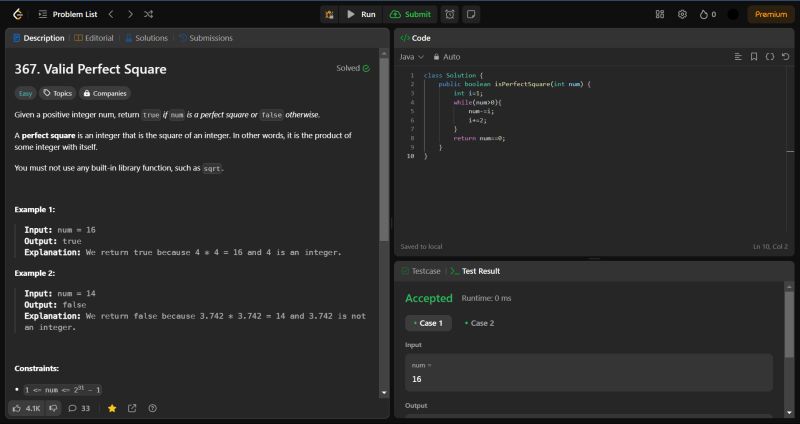Toggle the thumbs up like button
This screenshot has width=800, height=424.
(x=25, y=408)
